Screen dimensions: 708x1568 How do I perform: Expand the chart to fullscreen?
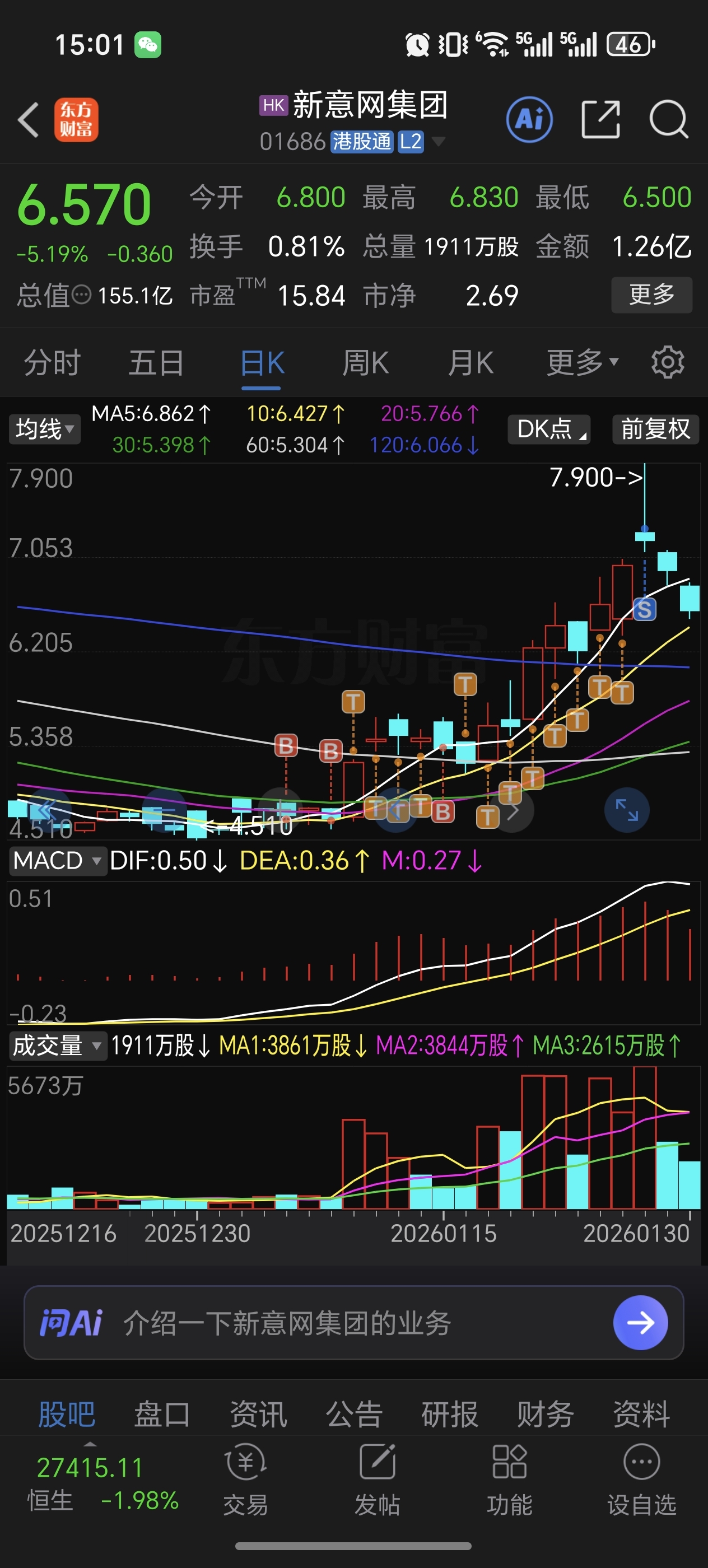pyautogui.click(x=626, y=810)
